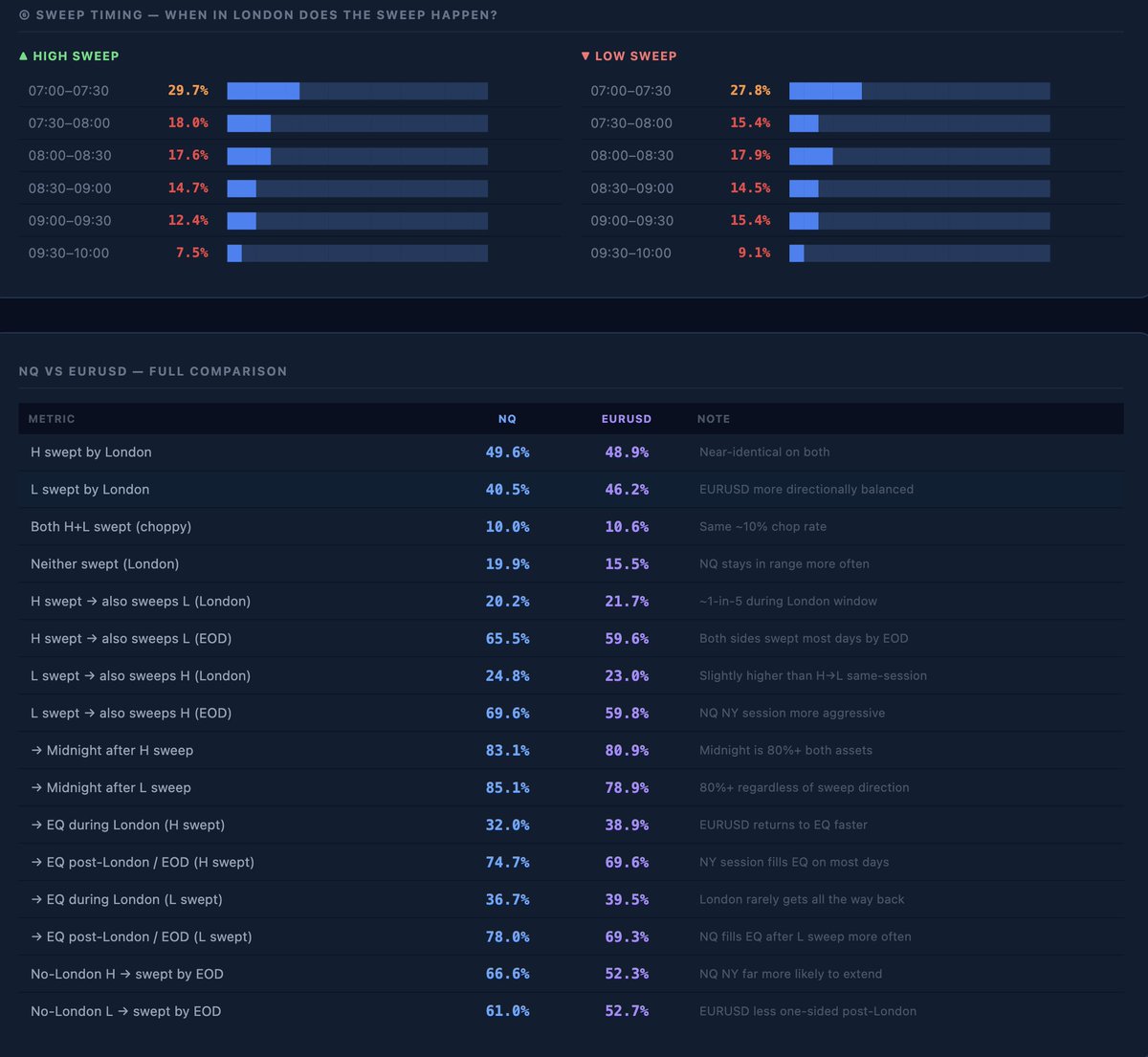Click the Low Sweep 07:00–07:30 progress bar

coord(919,91)
